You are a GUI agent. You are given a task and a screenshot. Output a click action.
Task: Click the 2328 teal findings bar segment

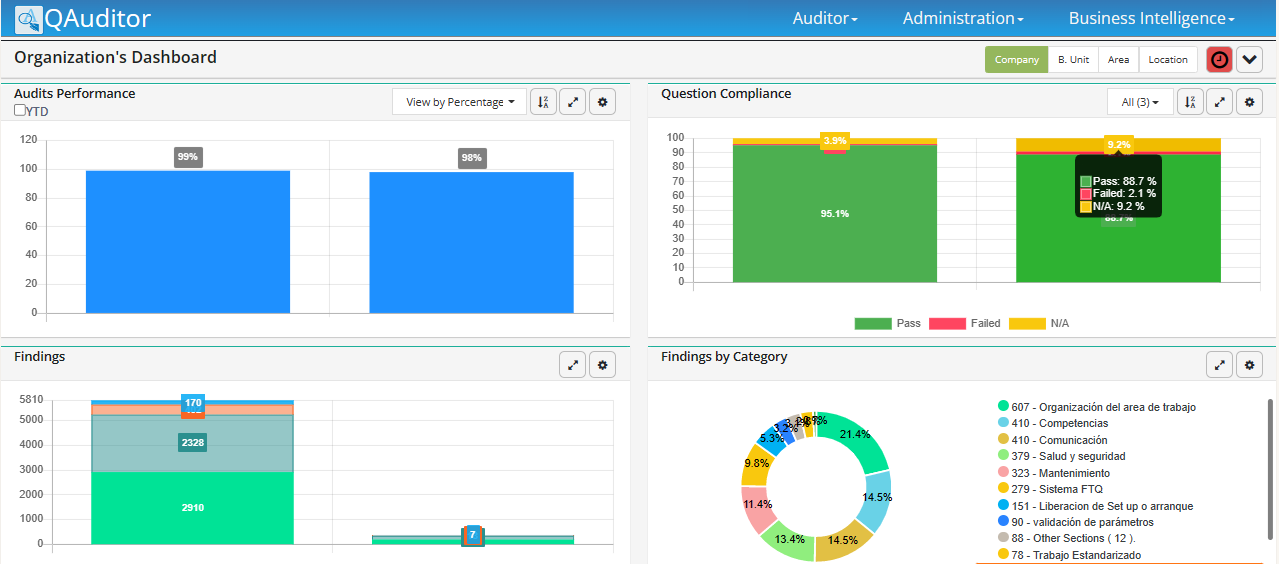[x=192, y=443]
